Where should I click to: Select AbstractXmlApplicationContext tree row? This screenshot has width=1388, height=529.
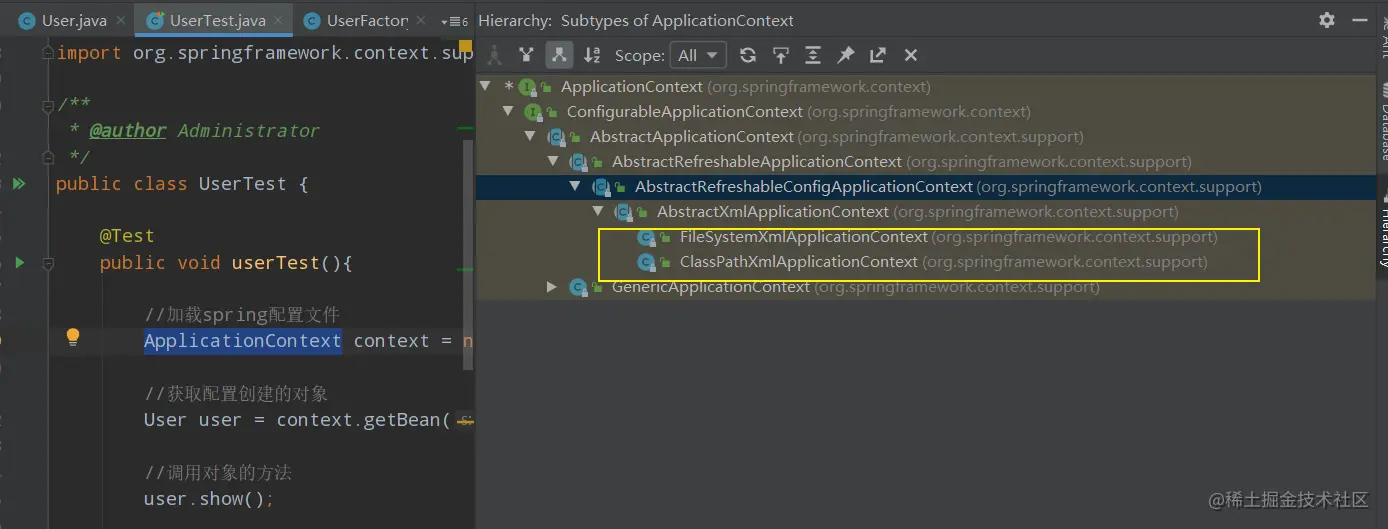926,212
